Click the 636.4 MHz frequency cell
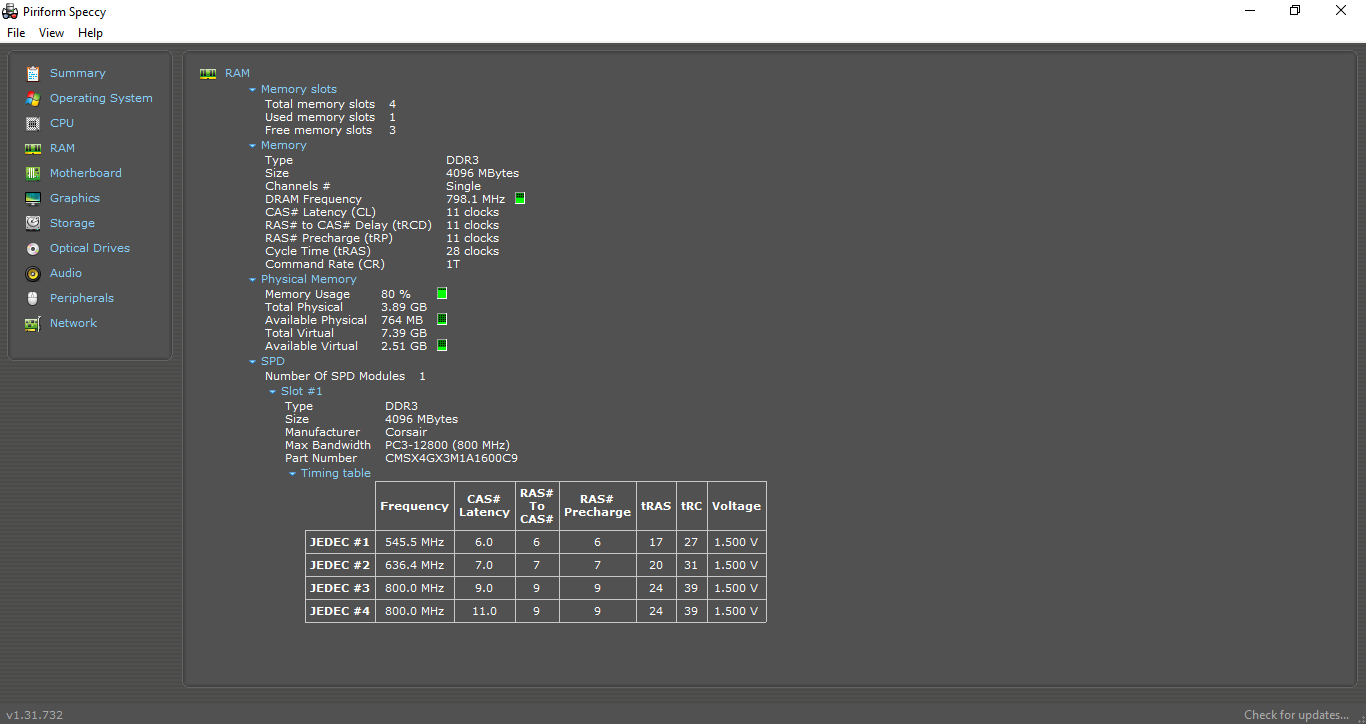Image resolution: width=1366 pixels, height=724 pixels. tap(414, 565)
